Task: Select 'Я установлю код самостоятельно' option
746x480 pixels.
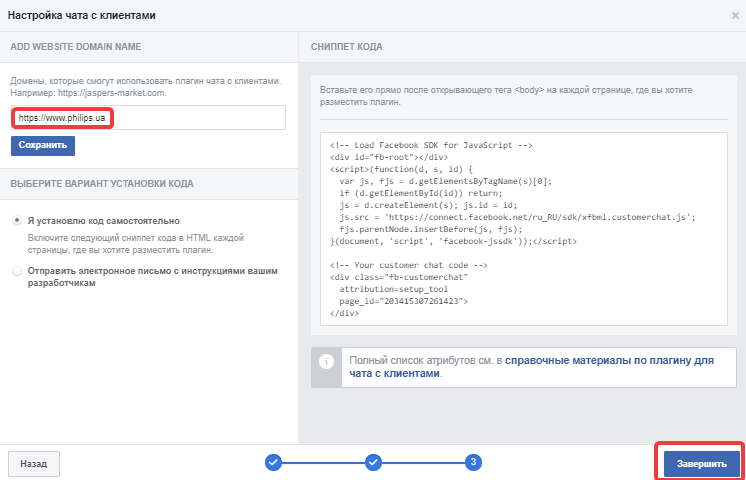Action: point(17,220)
